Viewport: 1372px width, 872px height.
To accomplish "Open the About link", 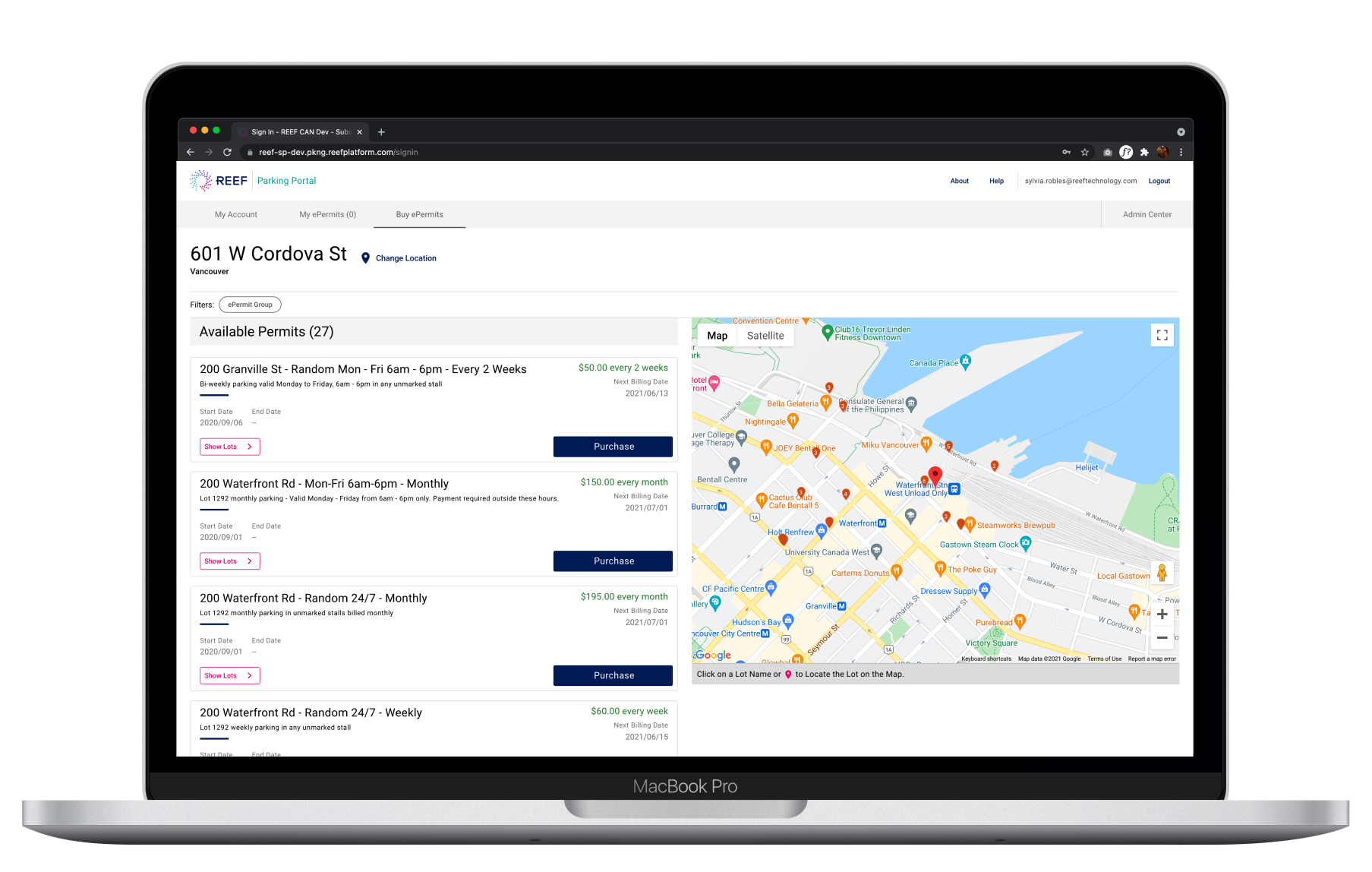I will click(x=960, y=181).
